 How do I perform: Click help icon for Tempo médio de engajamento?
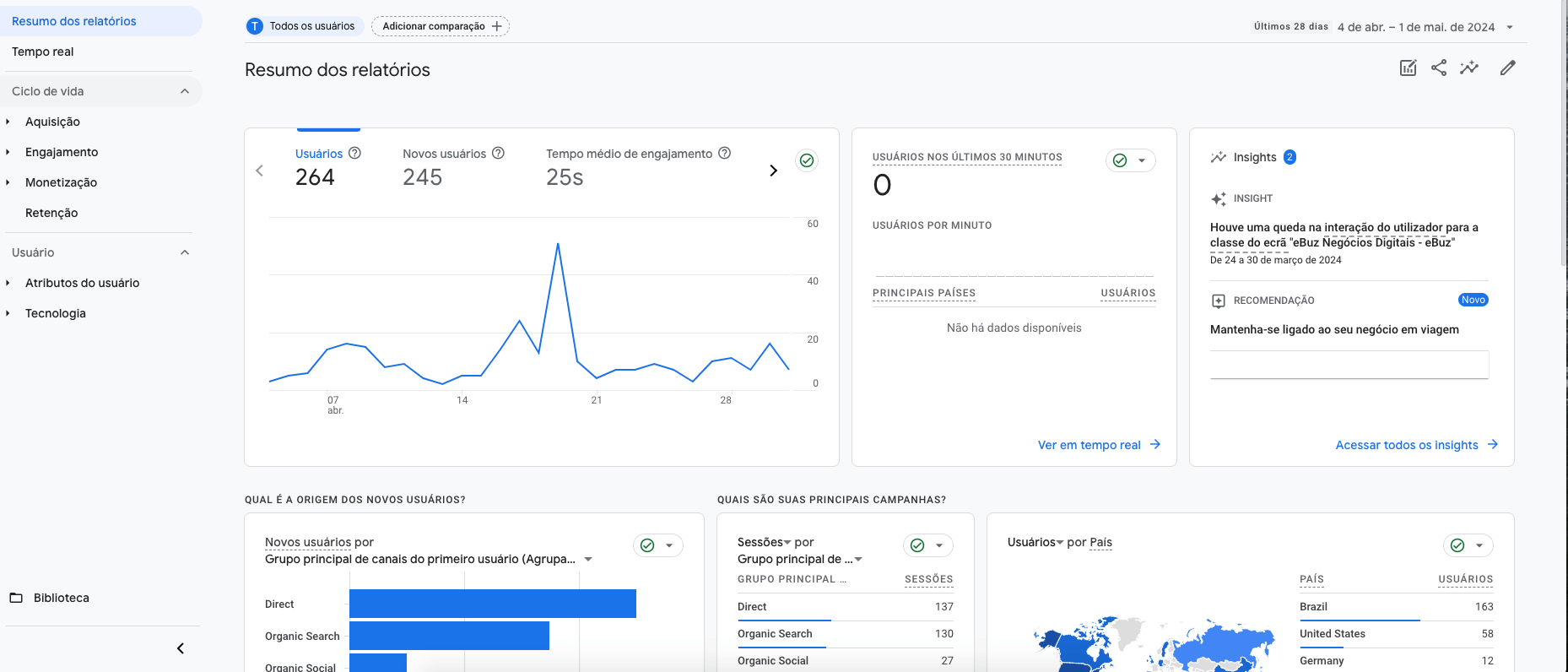[724, 153]
